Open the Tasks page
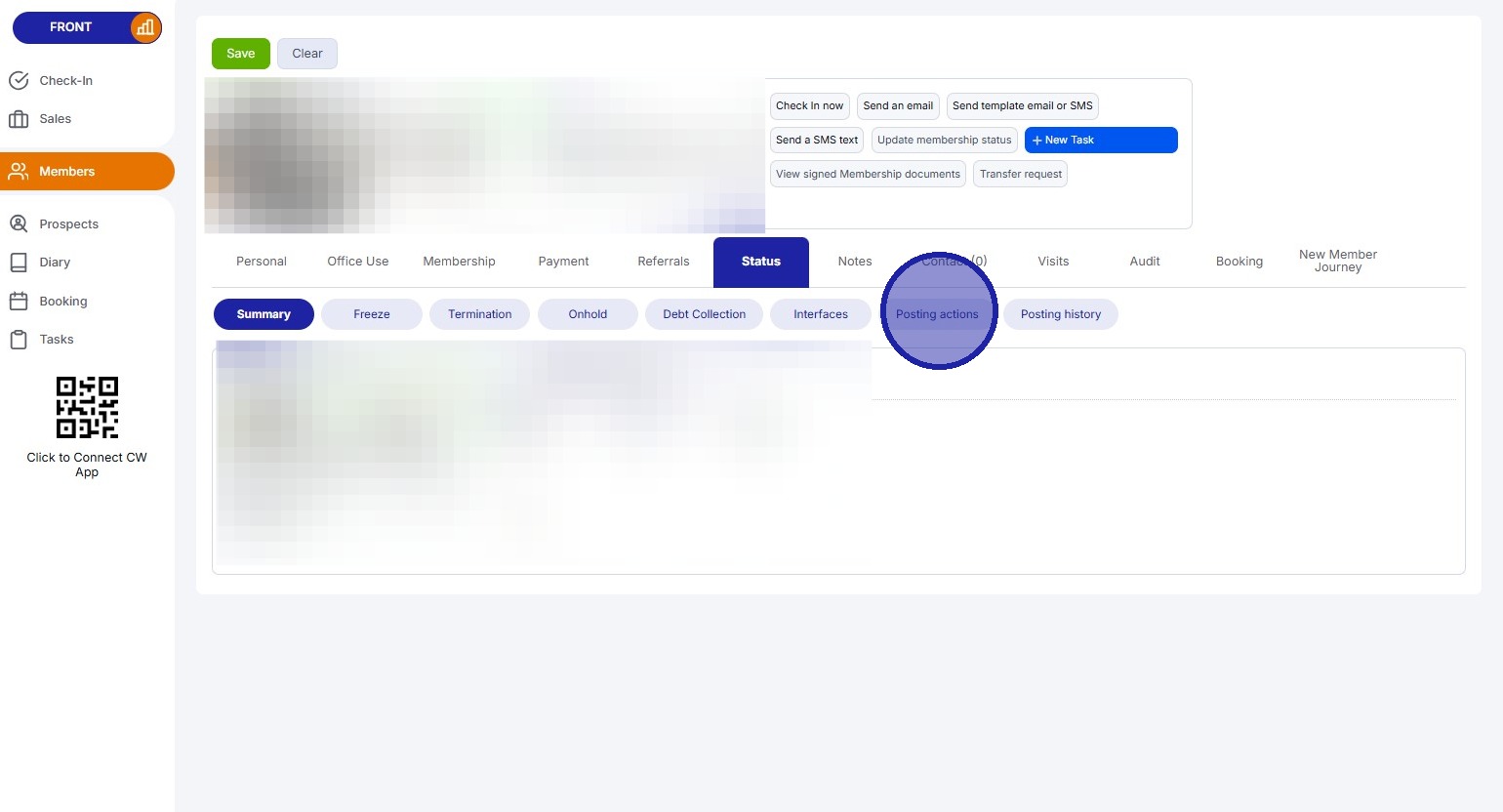The height and width of the screenshot is (812, 1503). point(57,340)
